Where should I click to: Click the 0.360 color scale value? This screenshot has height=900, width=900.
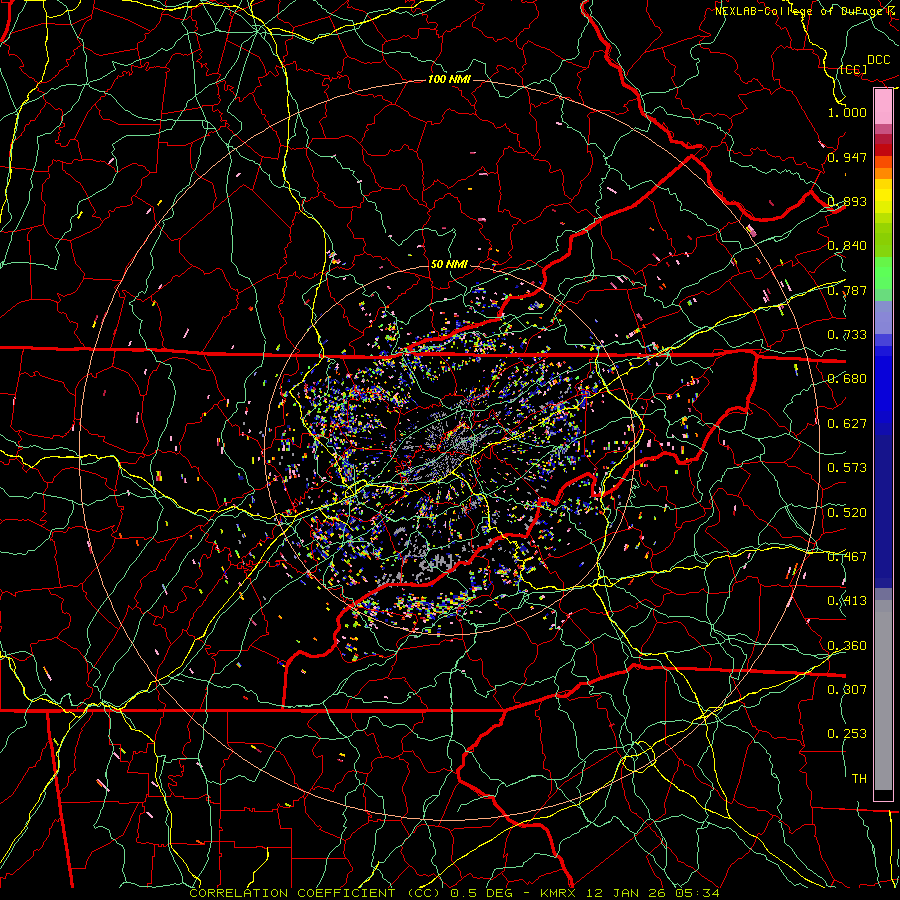pos(847,646)
